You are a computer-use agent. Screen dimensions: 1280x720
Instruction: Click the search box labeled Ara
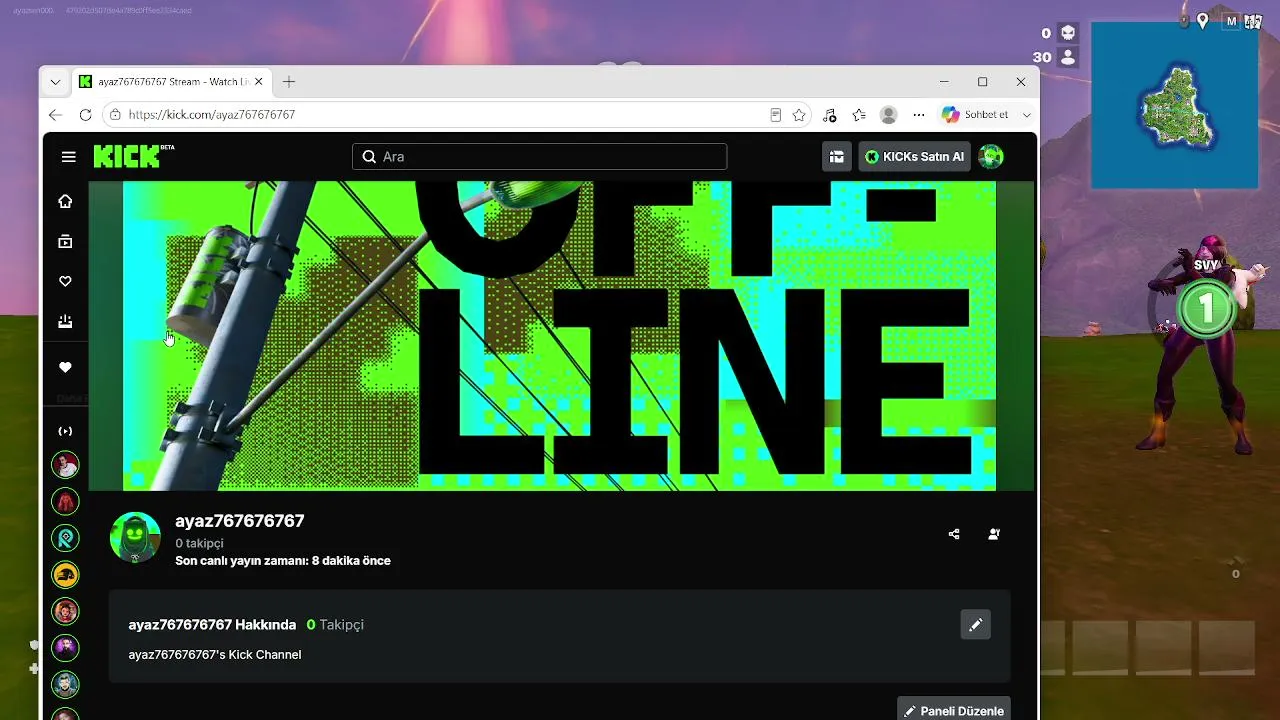pos(539,157)
